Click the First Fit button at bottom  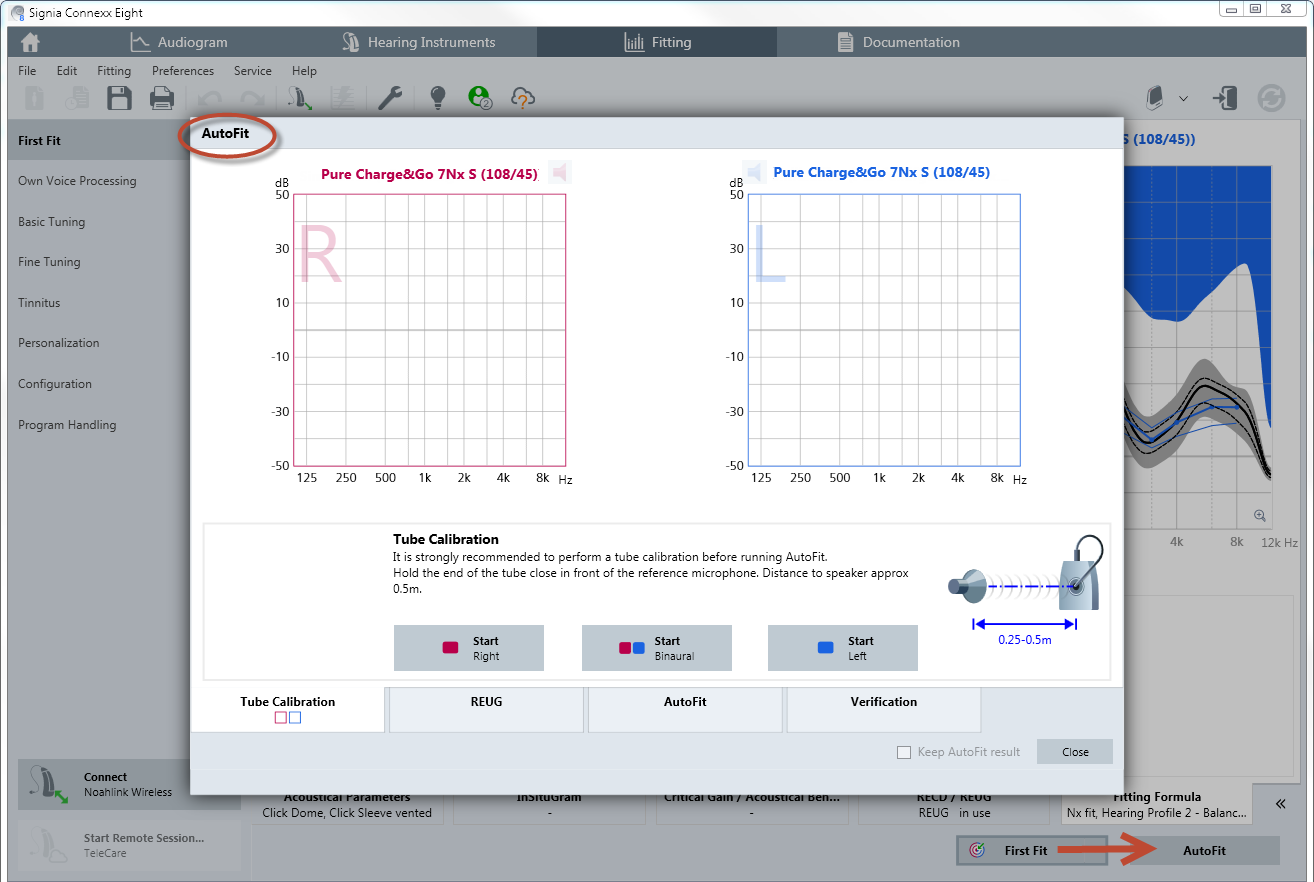(1032, 850)
